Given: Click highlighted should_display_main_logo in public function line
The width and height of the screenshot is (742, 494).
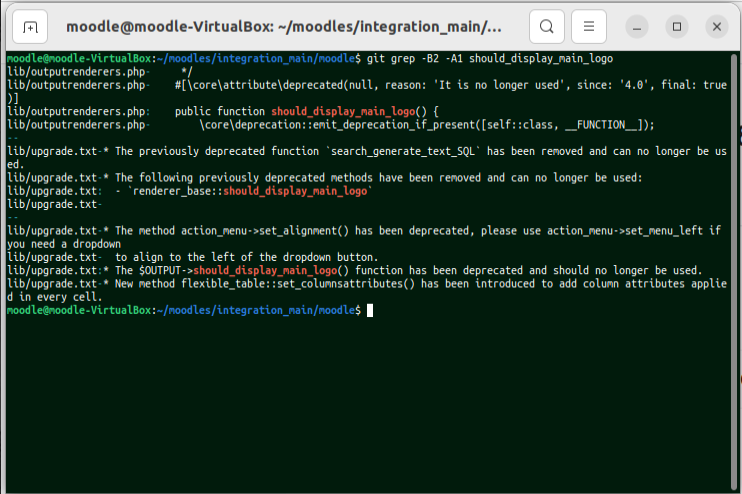Looking at the screenshot, I should [x=343, y=112].
